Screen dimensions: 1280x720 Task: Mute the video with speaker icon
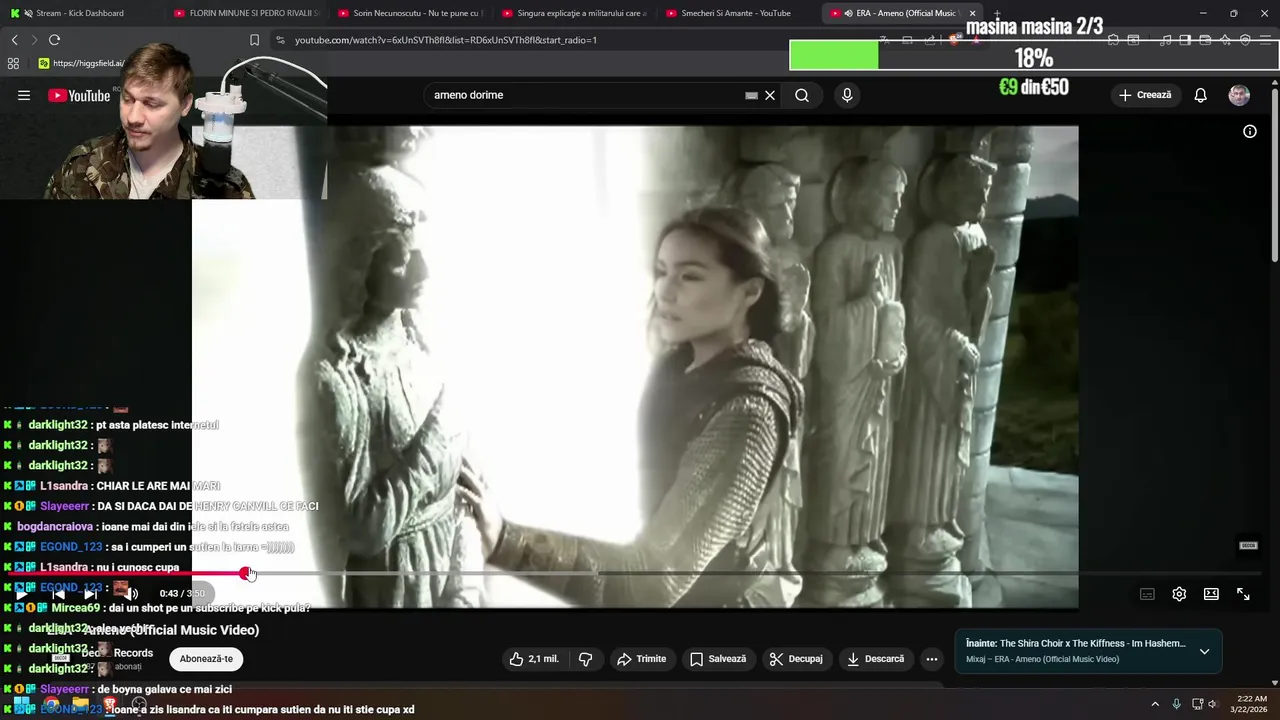coord(130,594)
